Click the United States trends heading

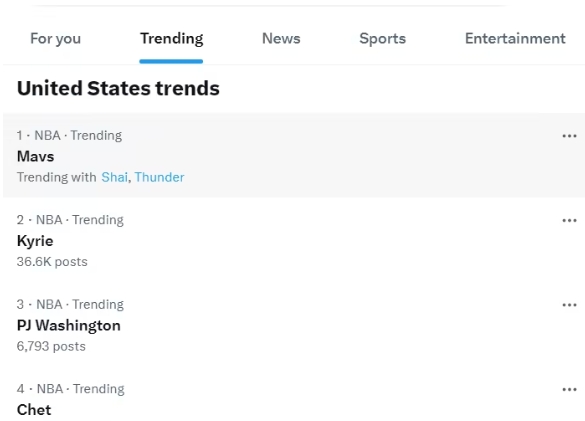[118, 88]
